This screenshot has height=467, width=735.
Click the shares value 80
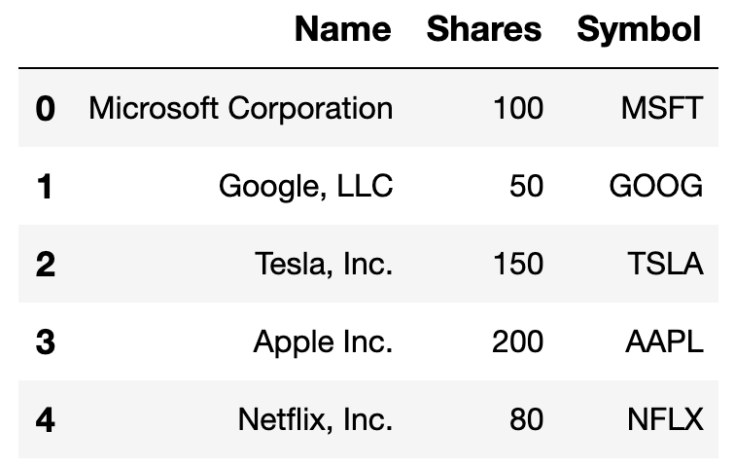525,421
